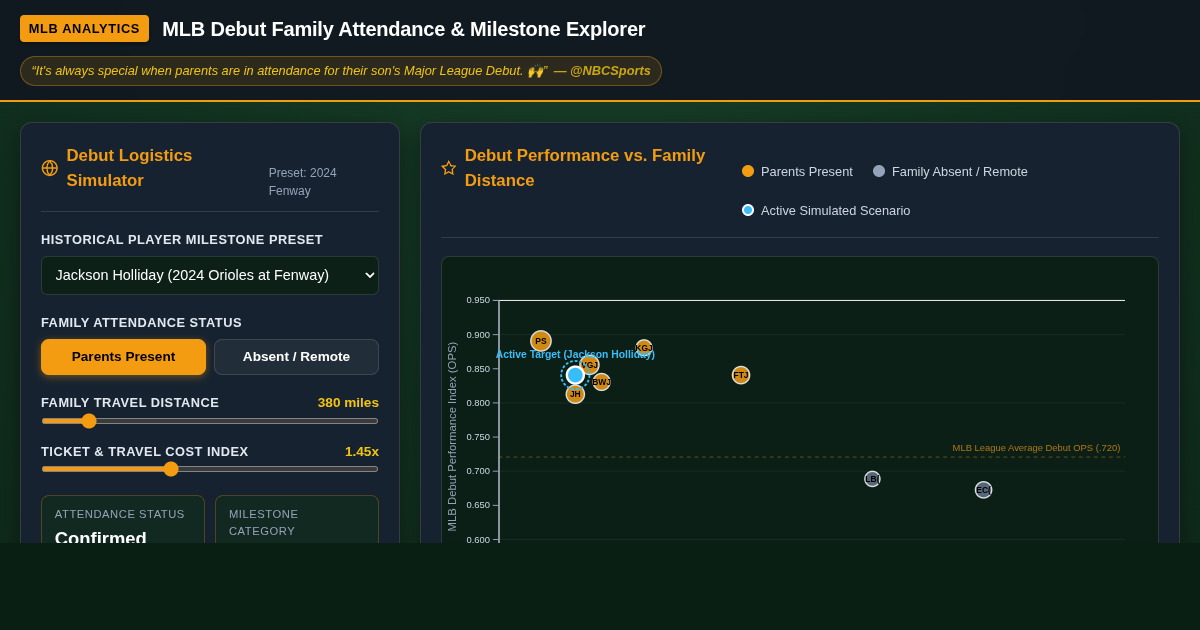Adjust the Family Travel Distance slider handle
1200x630 pixels.
coord(89,421)
